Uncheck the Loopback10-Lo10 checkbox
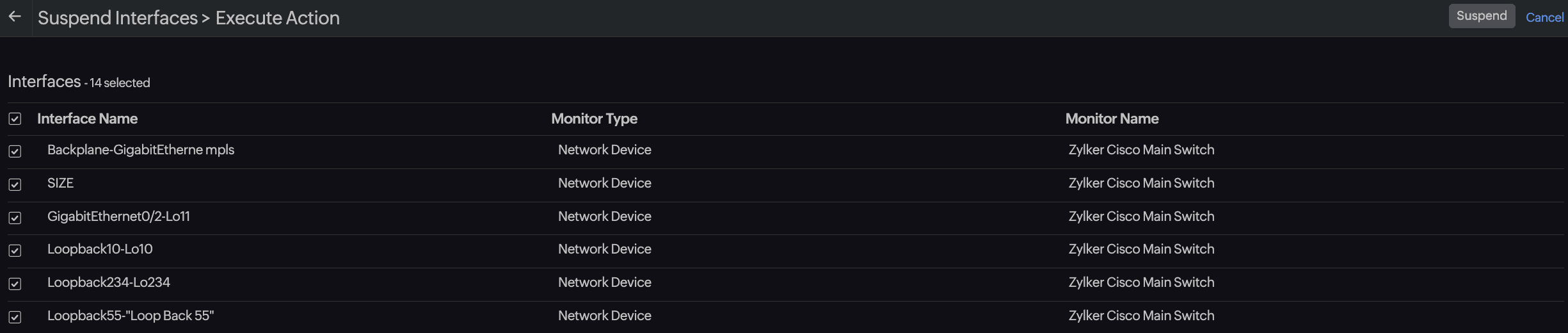The width and height of the screenshot is (1568, 333). (x=15, y=251)
